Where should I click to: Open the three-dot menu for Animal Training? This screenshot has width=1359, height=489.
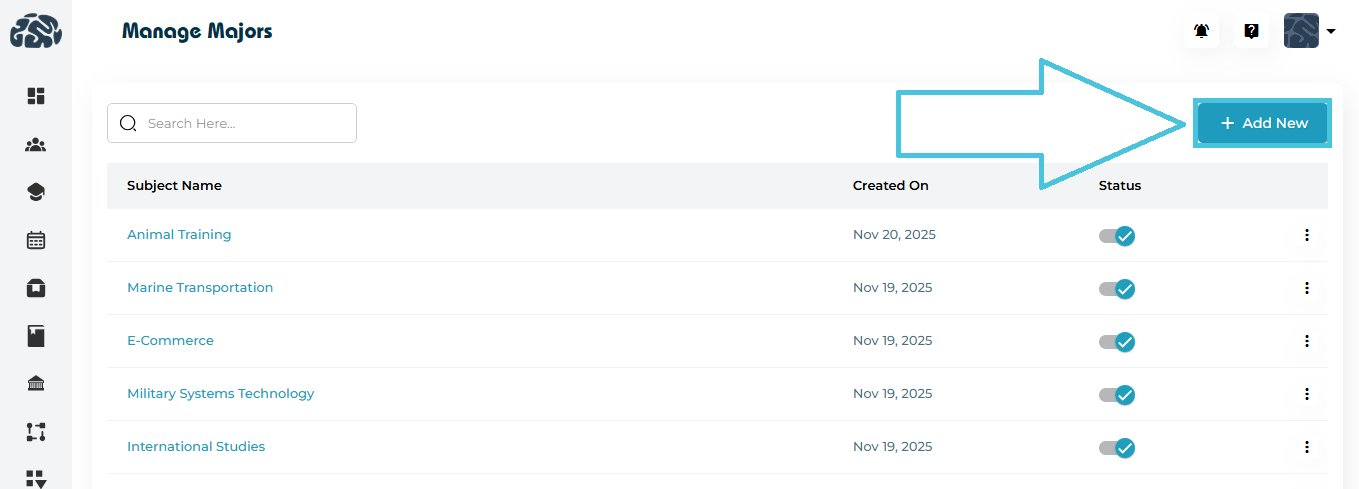point(1306,235)
